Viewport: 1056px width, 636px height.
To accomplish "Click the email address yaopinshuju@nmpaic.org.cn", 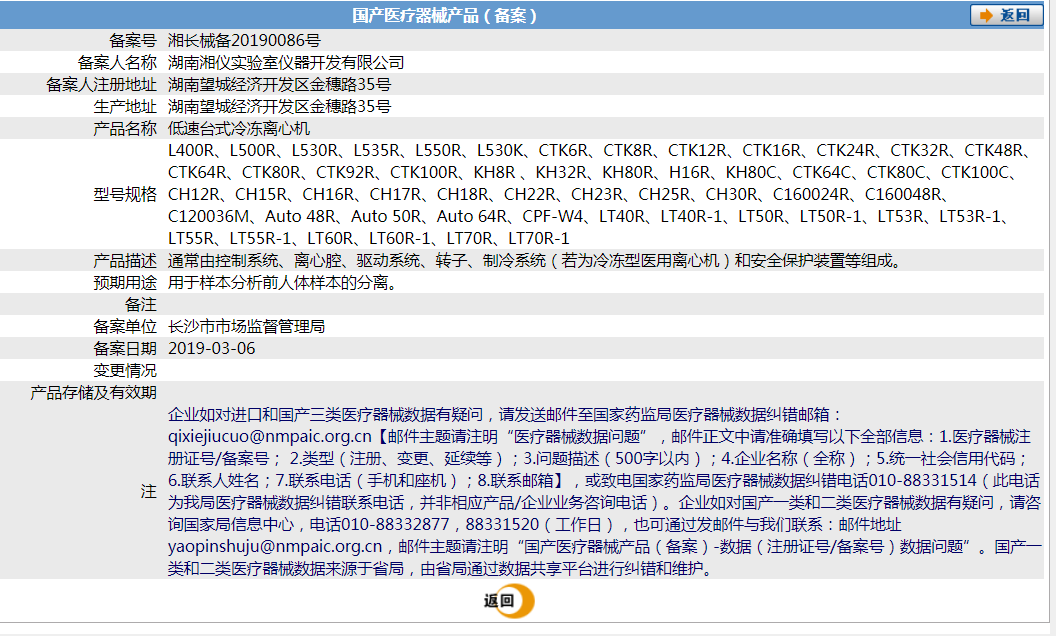I will pyautogui.click(x=275, y=546).
